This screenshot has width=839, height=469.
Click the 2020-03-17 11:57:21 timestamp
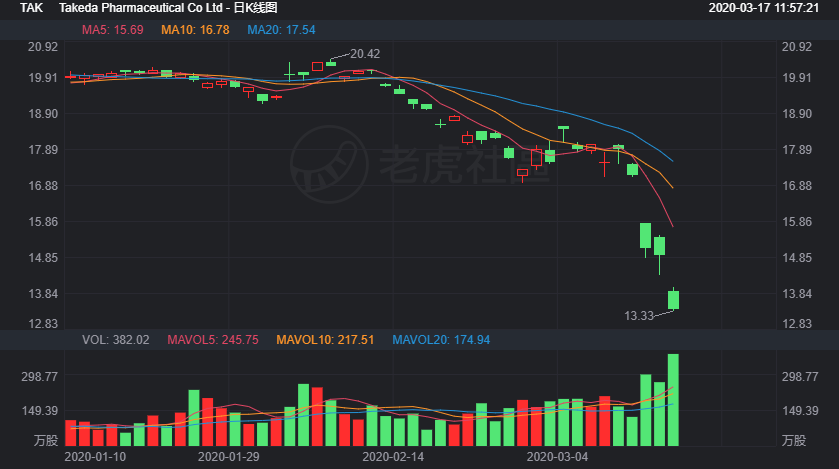764,8
